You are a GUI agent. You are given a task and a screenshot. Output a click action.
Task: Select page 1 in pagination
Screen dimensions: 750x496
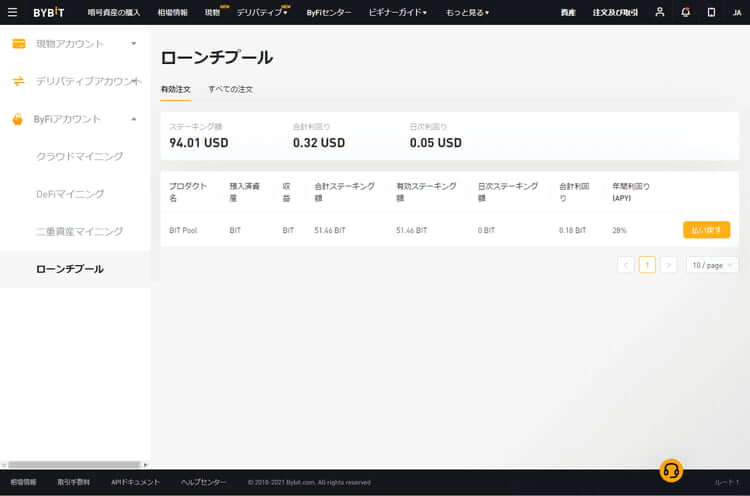(x=647, y=265)
